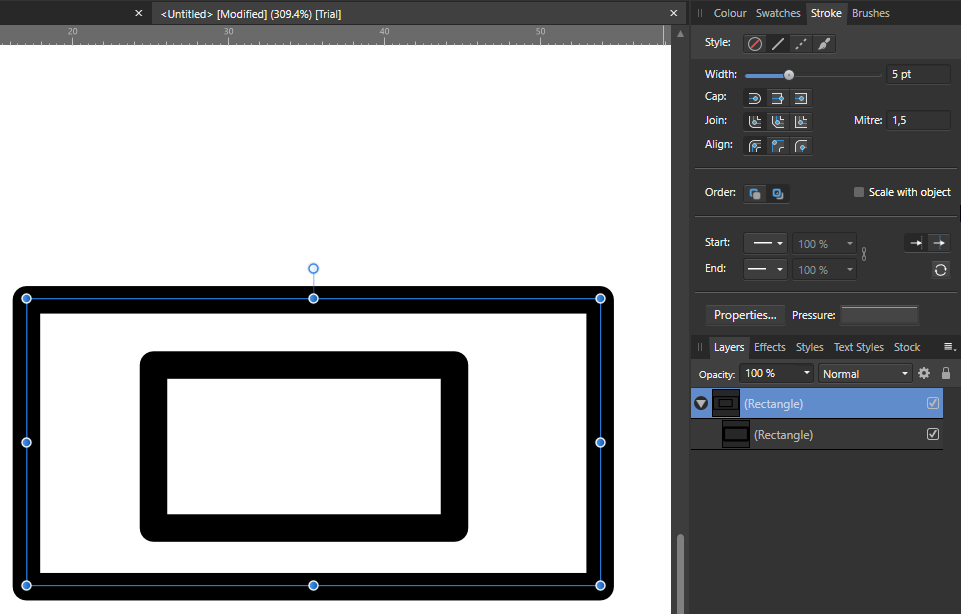Click the stroke Width slider handle
961x614 pixels.
click(x=789, y=75)
